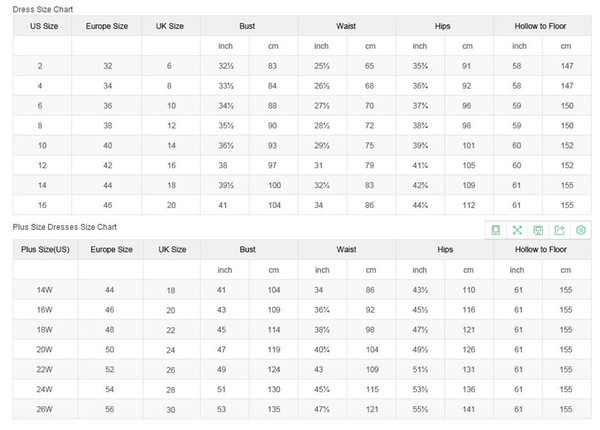
Task: Open settings gear in floating toolbar
Action: pos(581,231)
